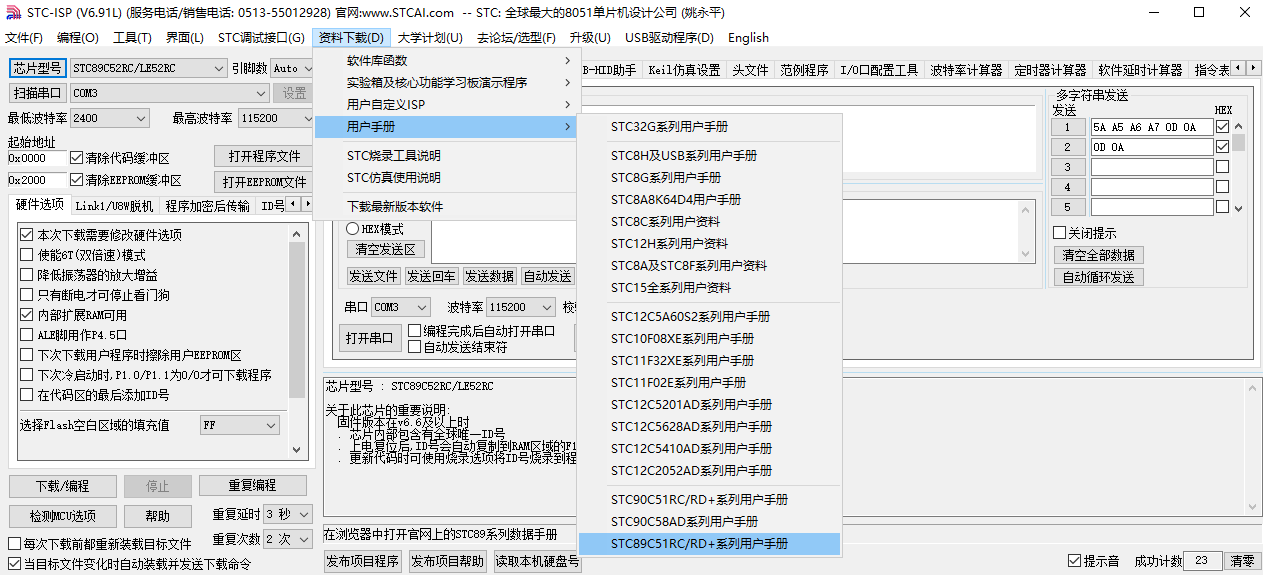Viewport: 1263px width, 575px height.
Task: Expand the Flash fill value FF dropdown
Action: coord(271,425)
